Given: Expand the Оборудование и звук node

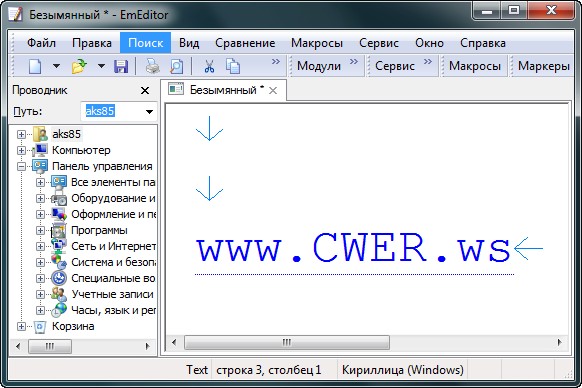Looking at the screenshot, I should pos(40,198).
